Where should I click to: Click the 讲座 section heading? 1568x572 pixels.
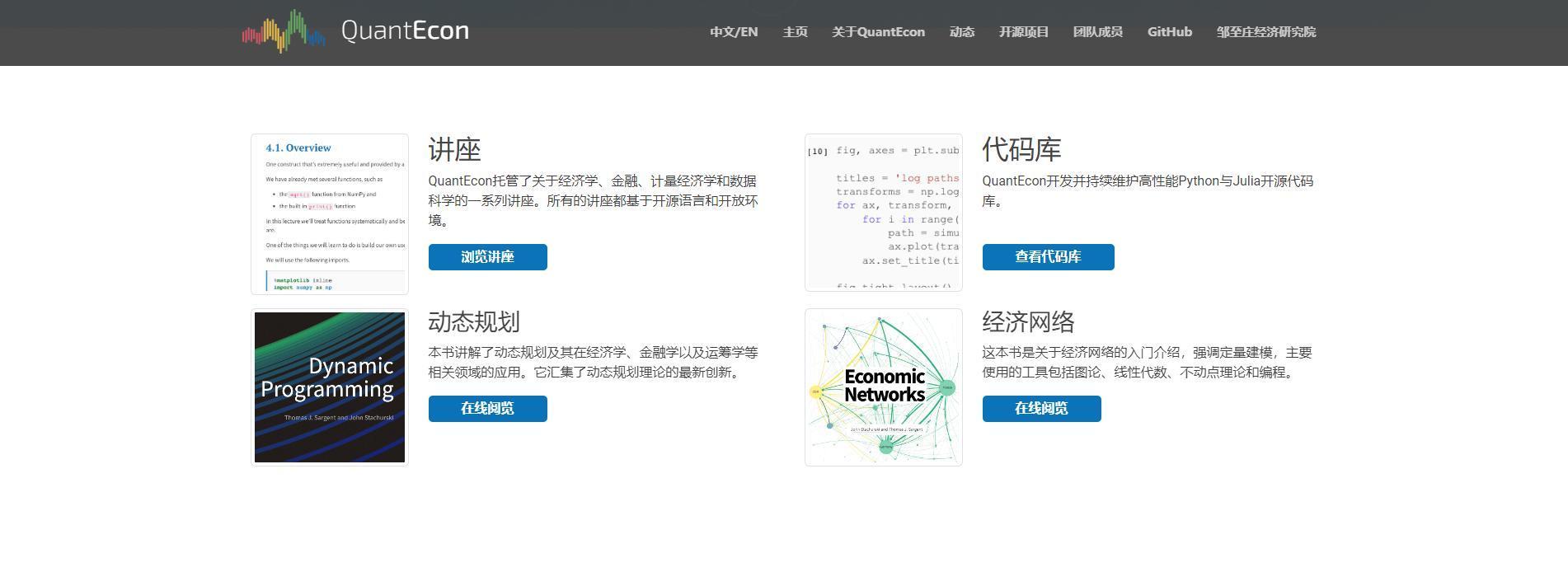[x=454, y=150]
